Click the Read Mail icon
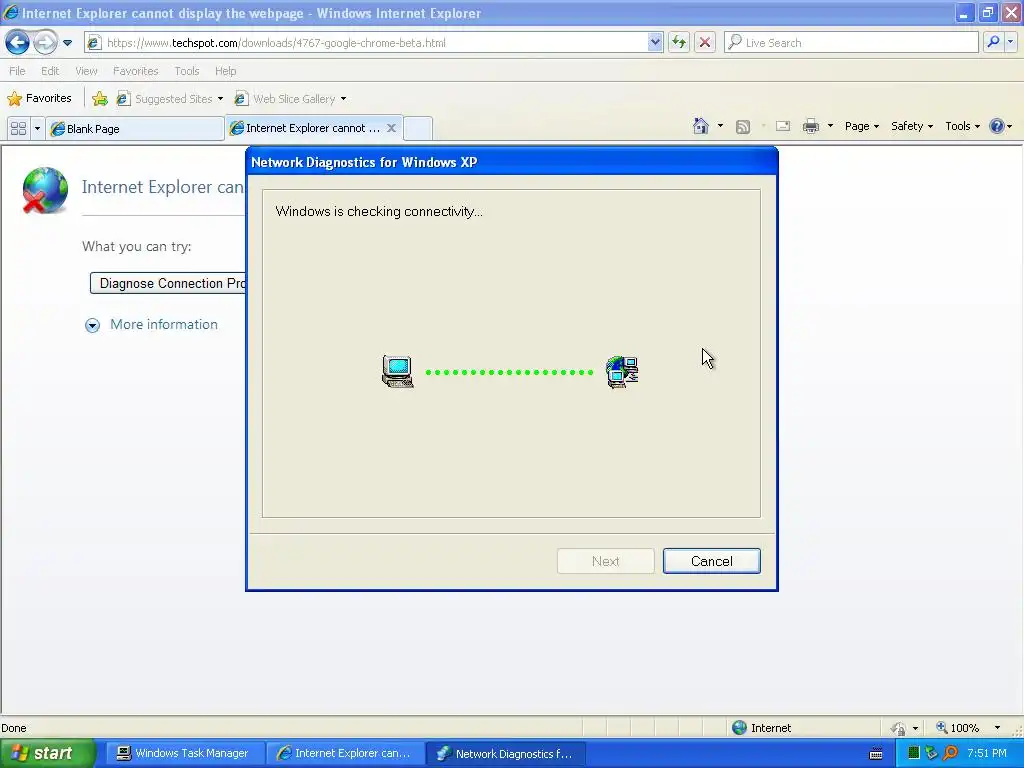The height and width of the screenshot is (768, 1024). 782,126
